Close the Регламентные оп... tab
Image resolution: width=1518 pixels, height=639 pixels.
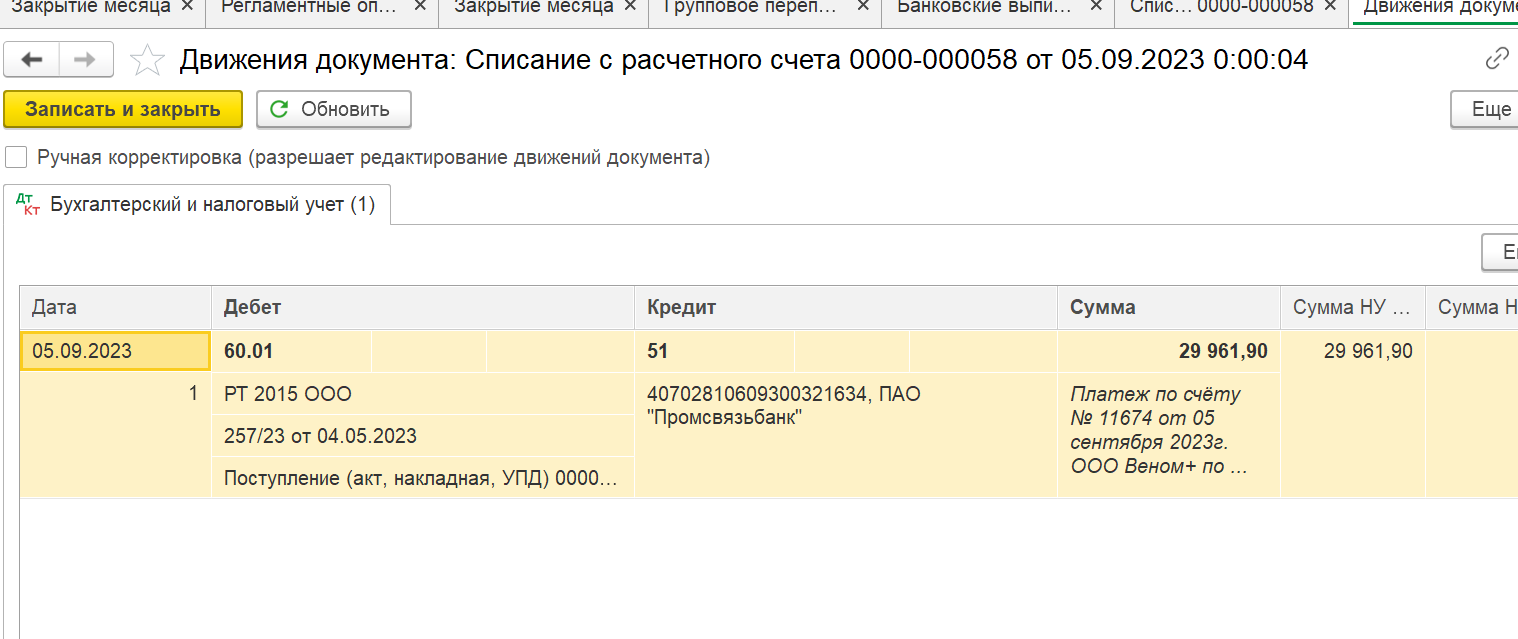(x=420, y=6)
